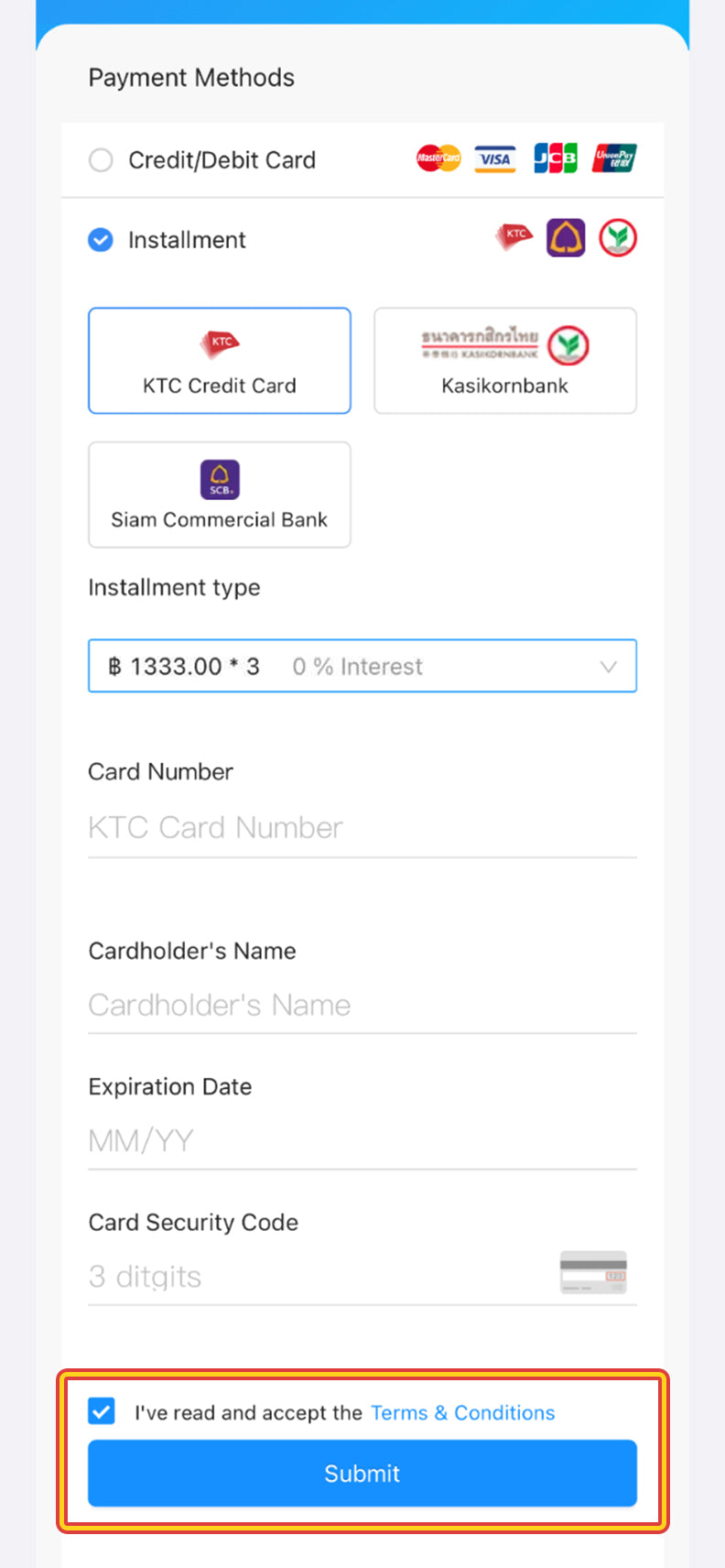Viewport: 725px width, 1568px height.
Task: Click the JCB card logo
Action: (x=556, y=158)
